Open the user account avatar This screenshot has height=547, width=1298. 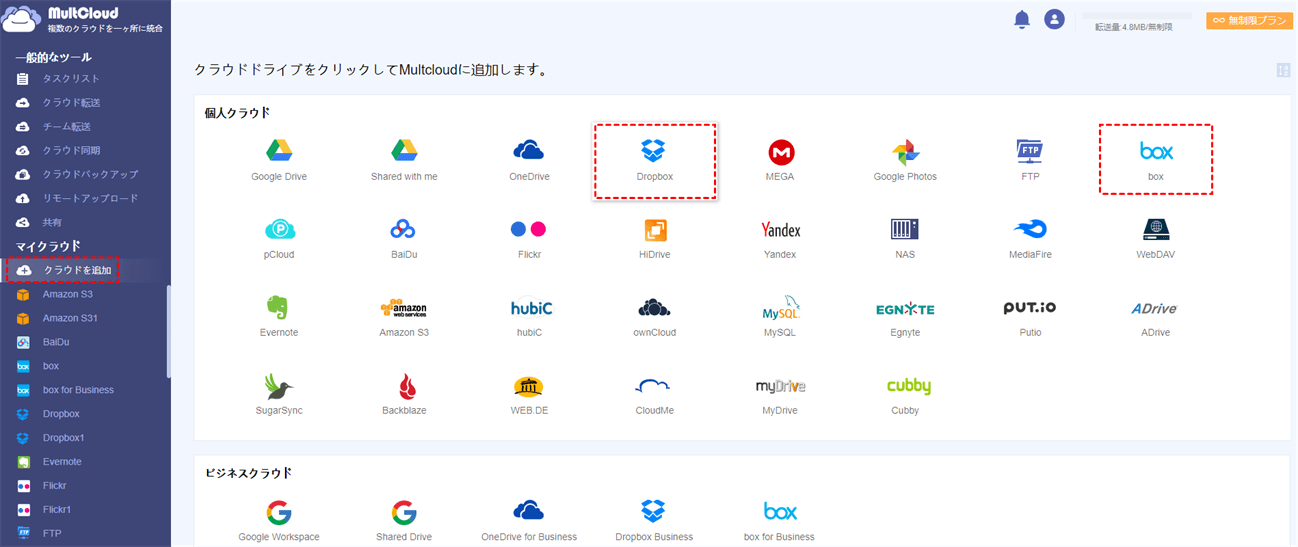click(x=1054, y=19)
